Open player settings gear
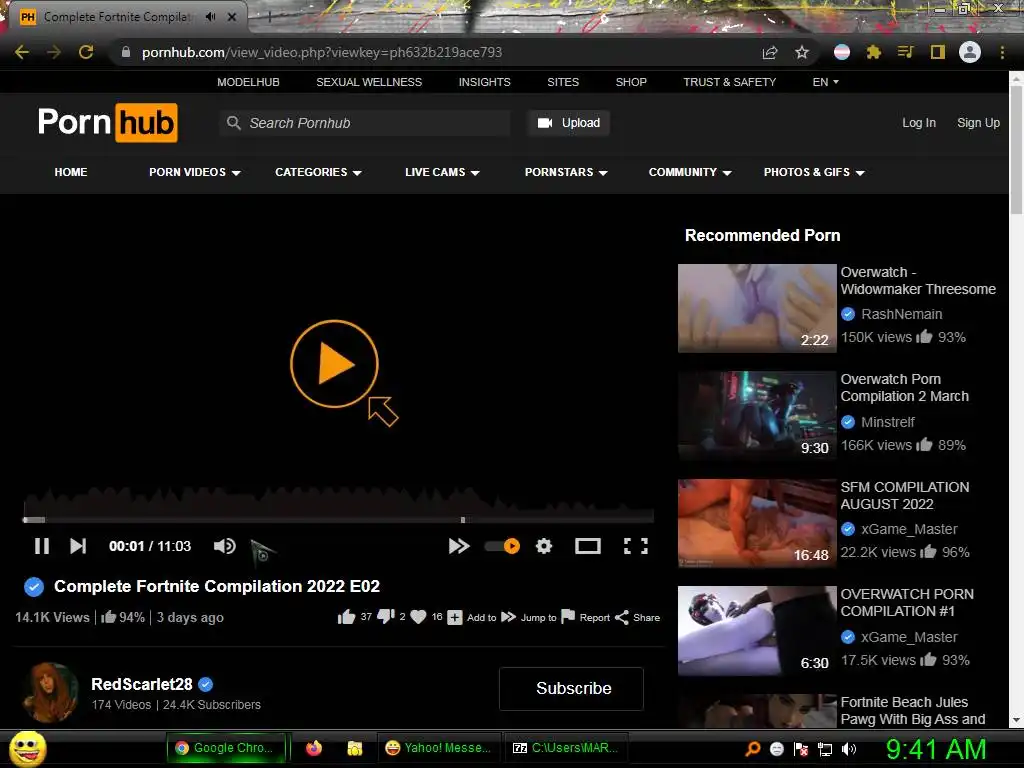The width and height of the screenshot is (1024, 768). point(544,546)
